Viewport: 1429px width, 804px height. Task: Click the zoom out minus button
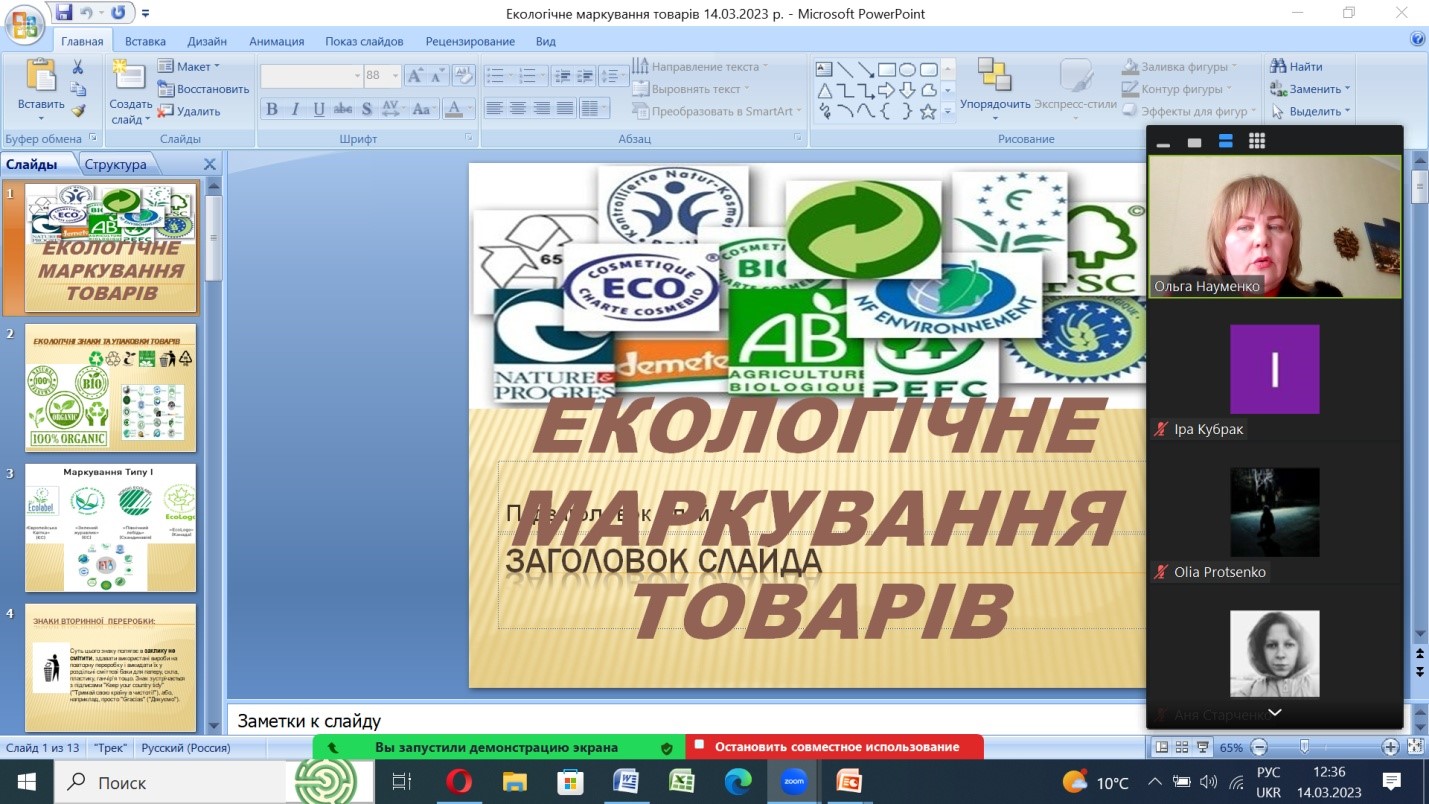click(x=1259, y=747)
